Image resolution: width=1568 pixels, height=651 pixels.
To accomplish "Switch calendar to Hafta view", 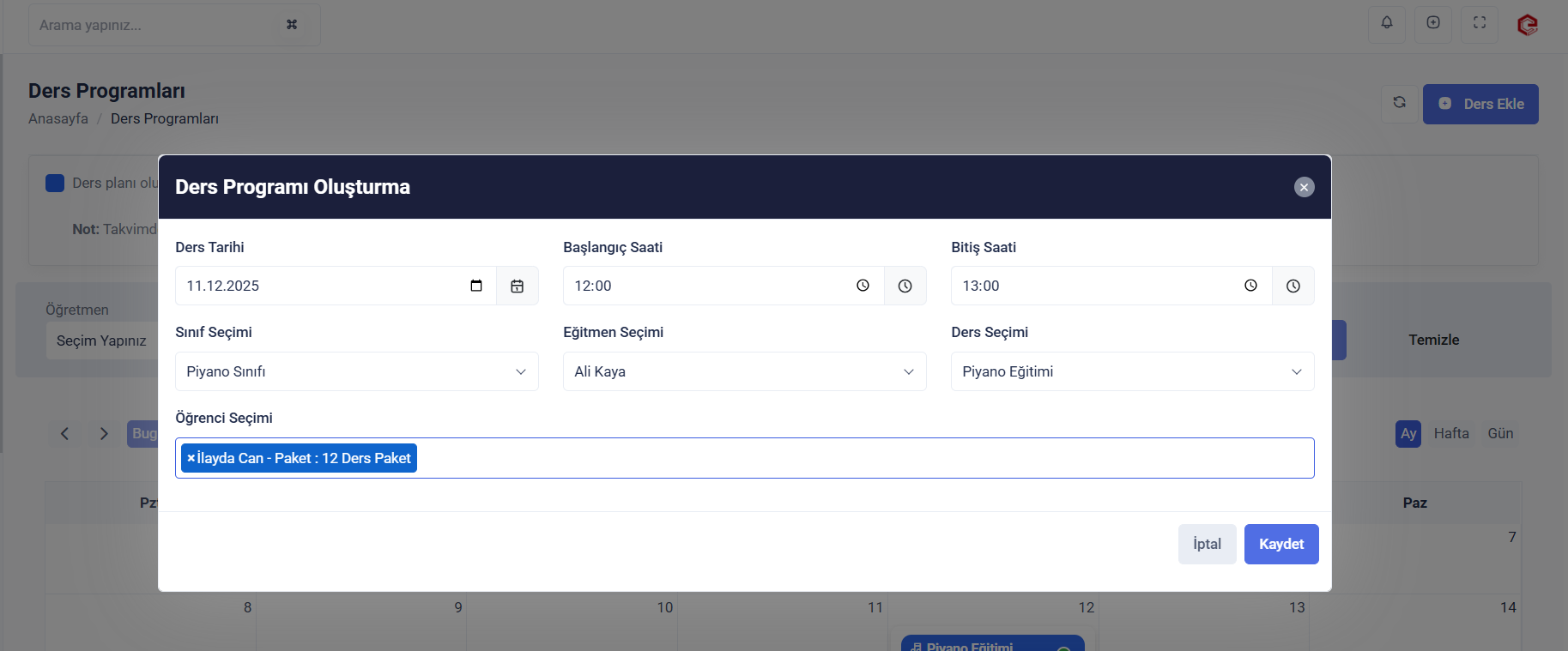I will click(1450, 434).
